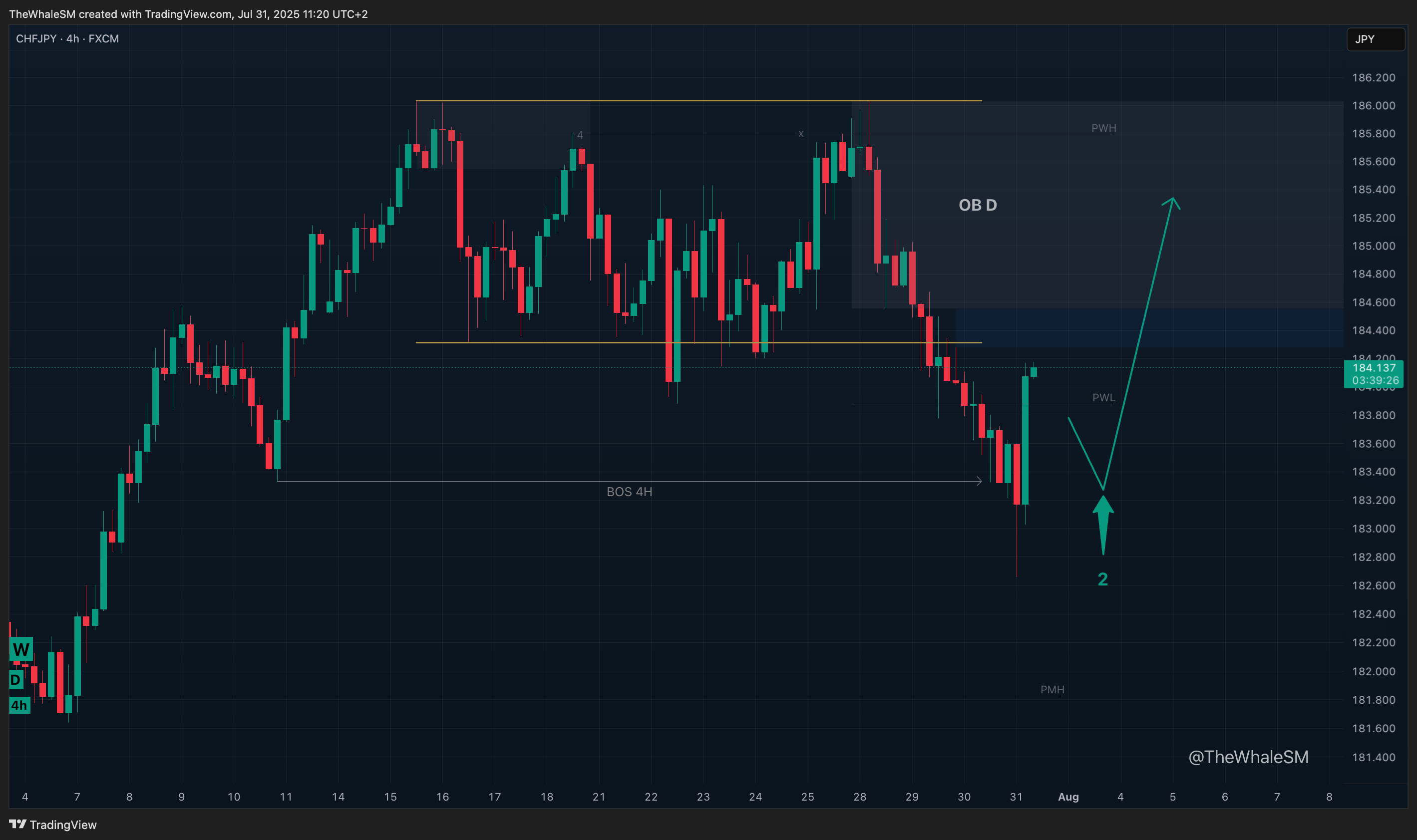Screen dimensions: 1417x840
Task: Click the 181.400 price axis label
Action: coord(1374,757)
